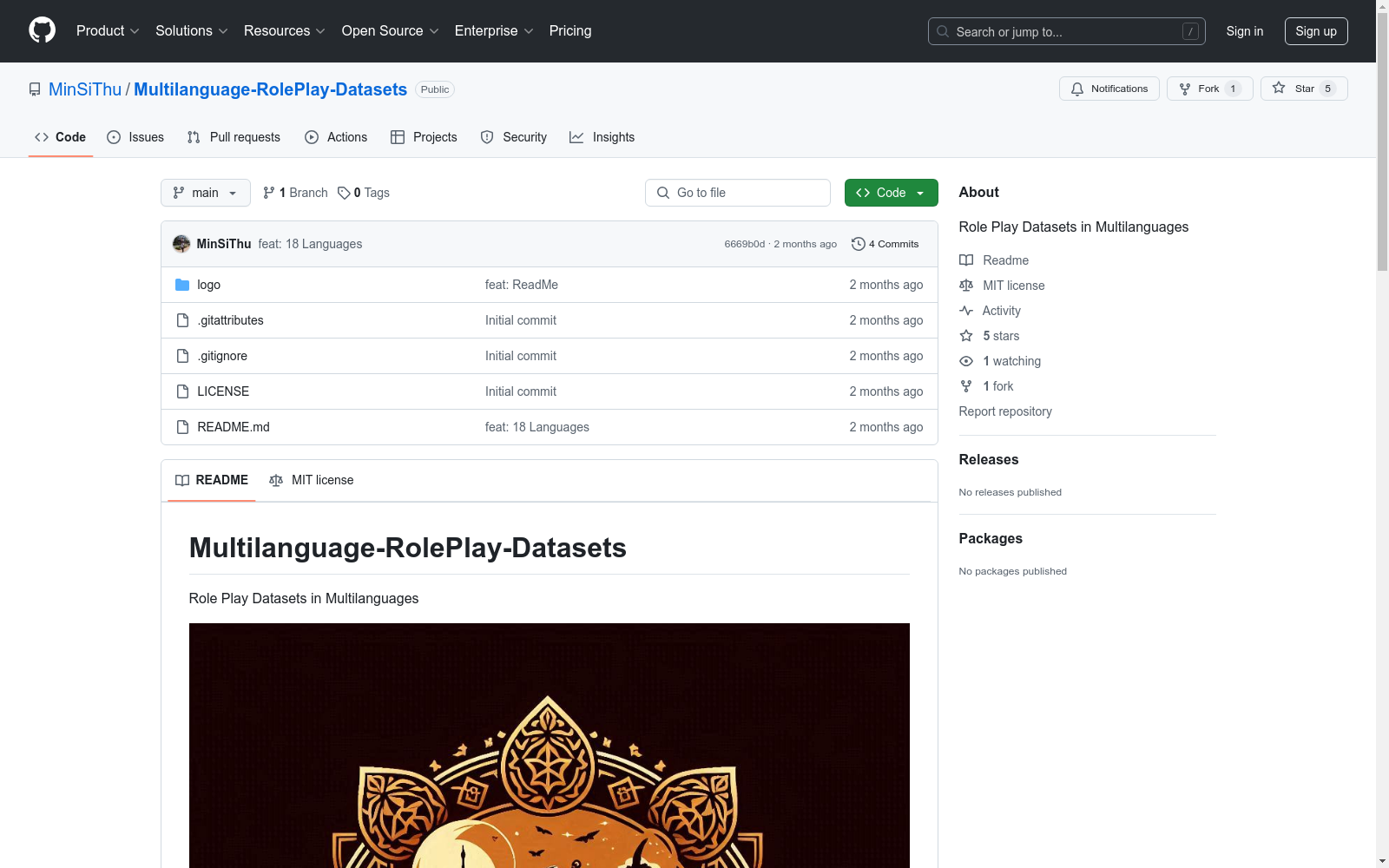
Task: Open the Projects tab
Action: [424, 137]
